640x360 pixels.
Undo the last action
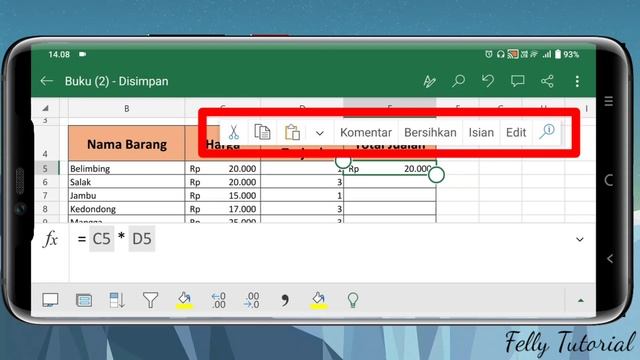(x=488, y=81)
